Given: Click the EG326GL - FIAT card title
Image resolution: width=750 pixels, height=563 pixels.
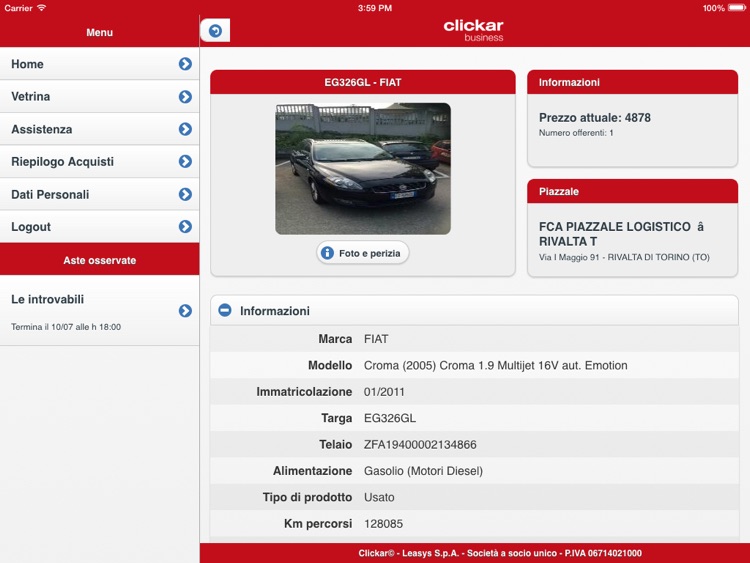Looking at the screenshot, I should point(363,82).
